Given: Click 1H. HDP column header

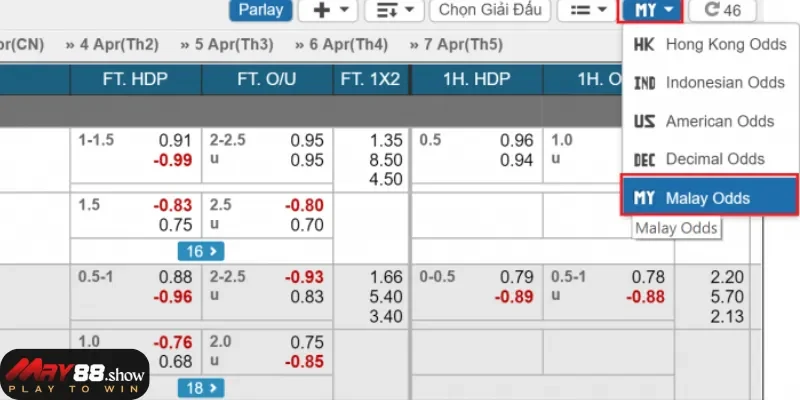Looking at the screenshot, I should pyautogui.click(x=477, y=79).
